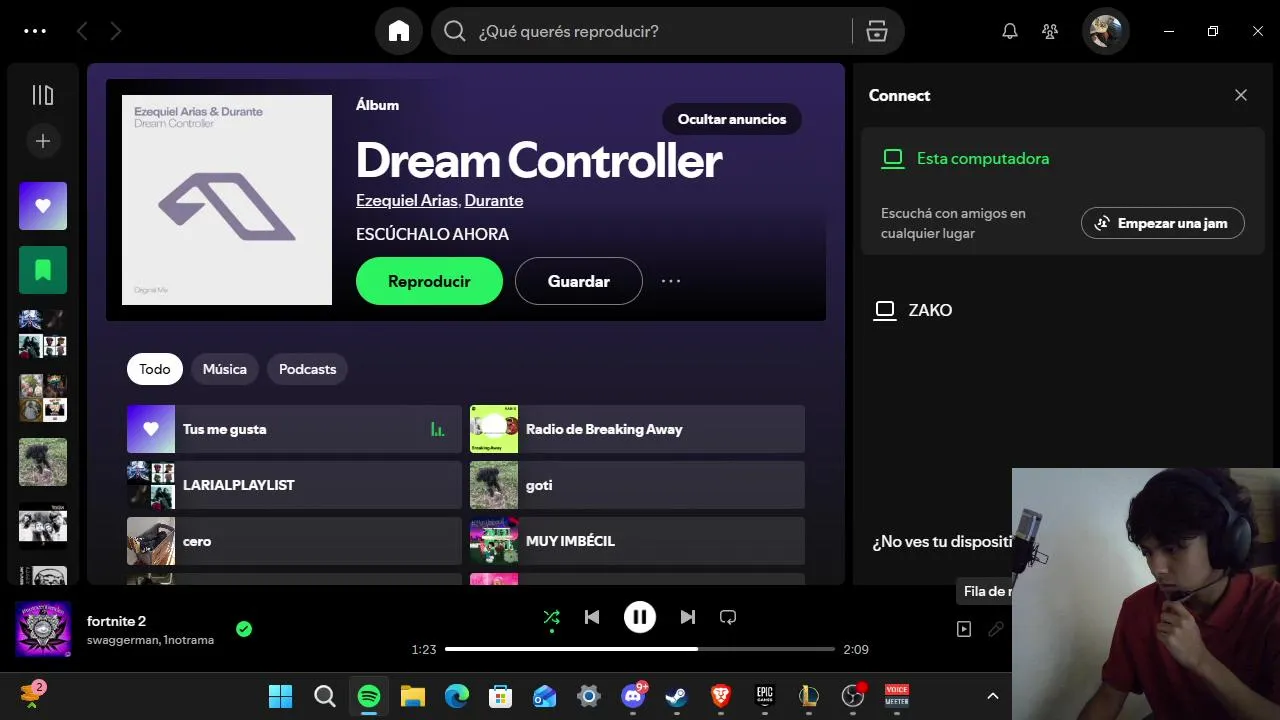Open second sidebar playlist collage thumbnail
This screenshot has height=720, width=1280.
point(43,398)
